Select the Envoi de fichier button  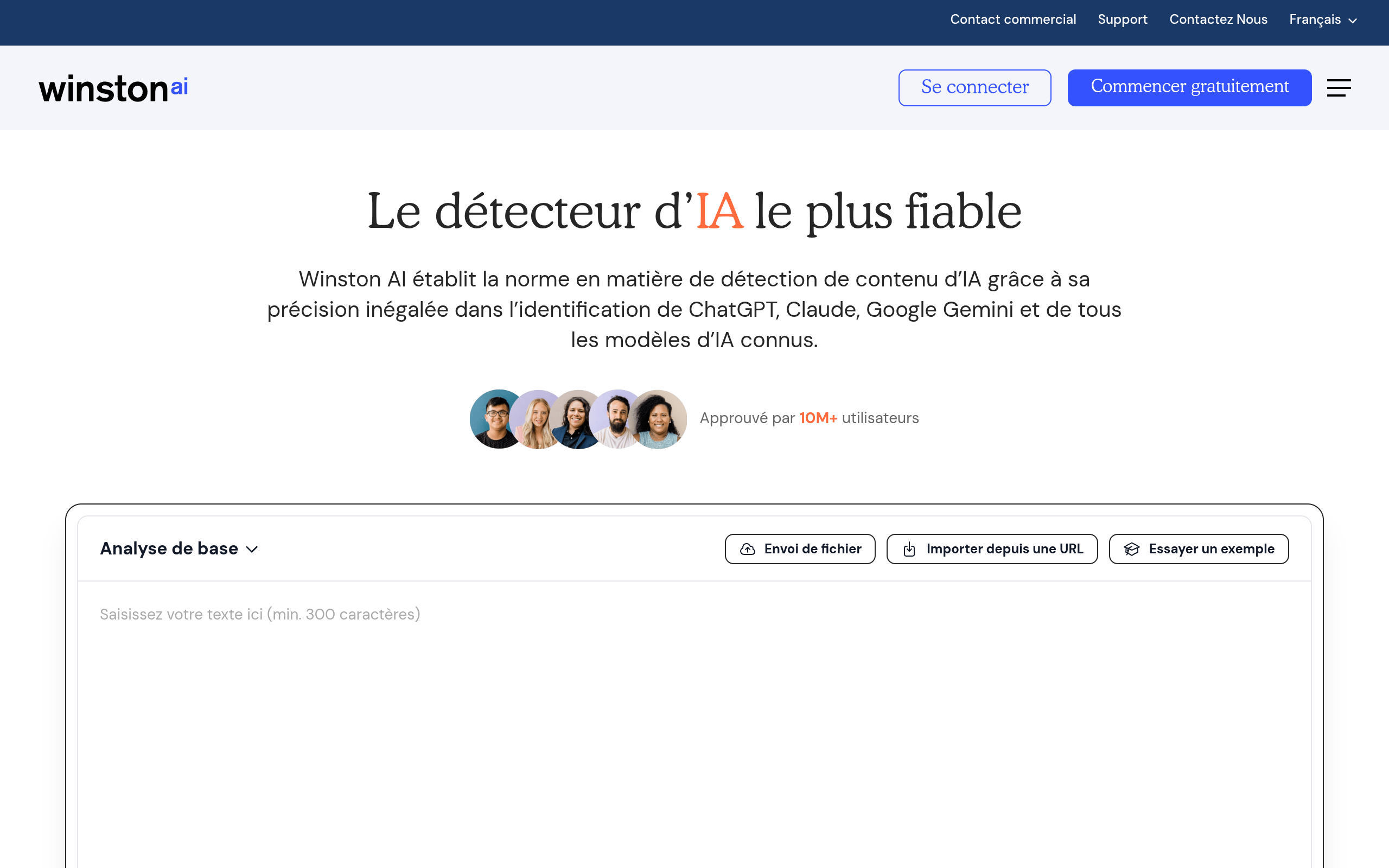pyautogui.click(x=800, y=550)
